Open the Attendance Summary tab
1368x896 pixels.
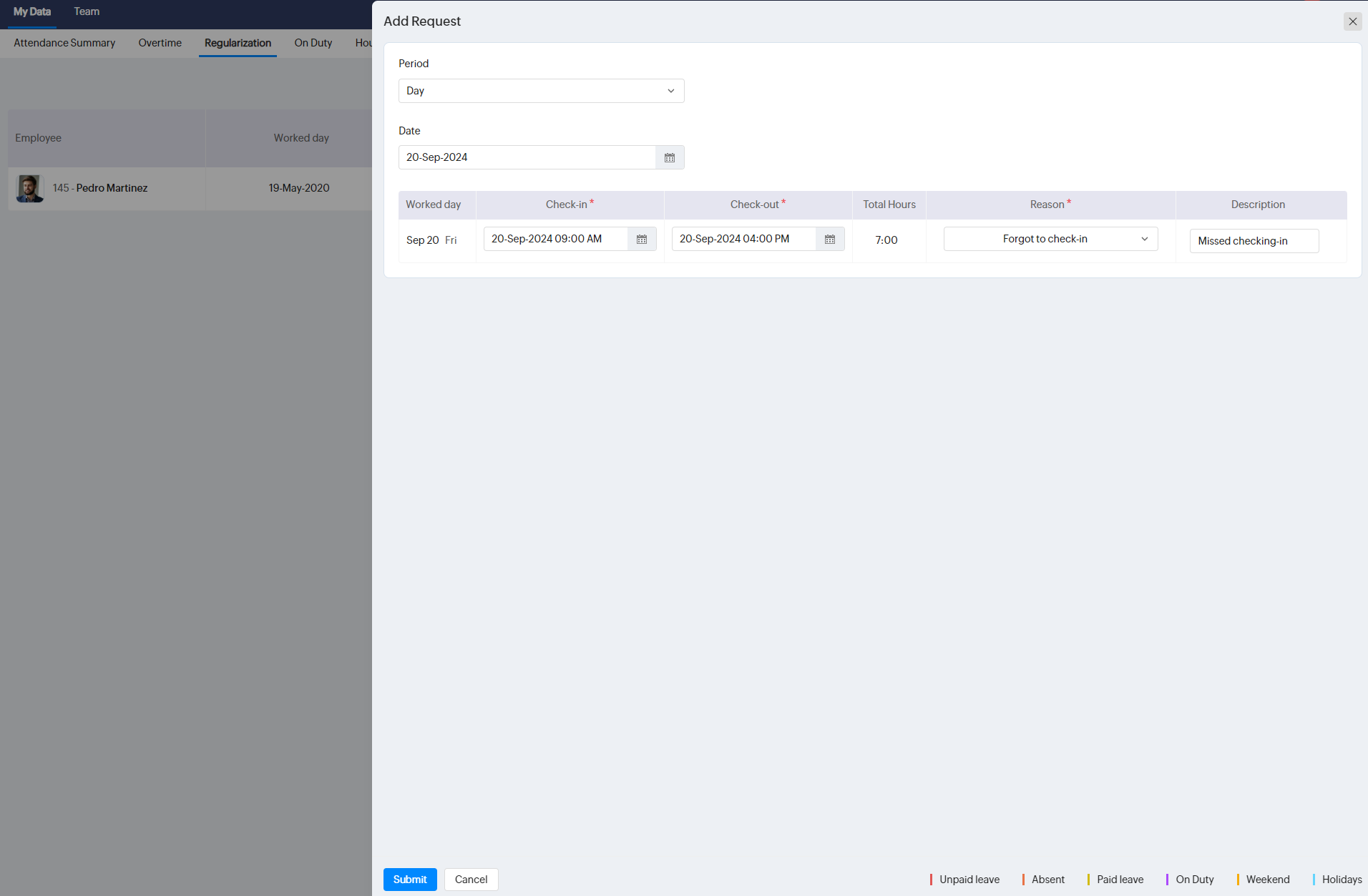[x=64, y=43]
